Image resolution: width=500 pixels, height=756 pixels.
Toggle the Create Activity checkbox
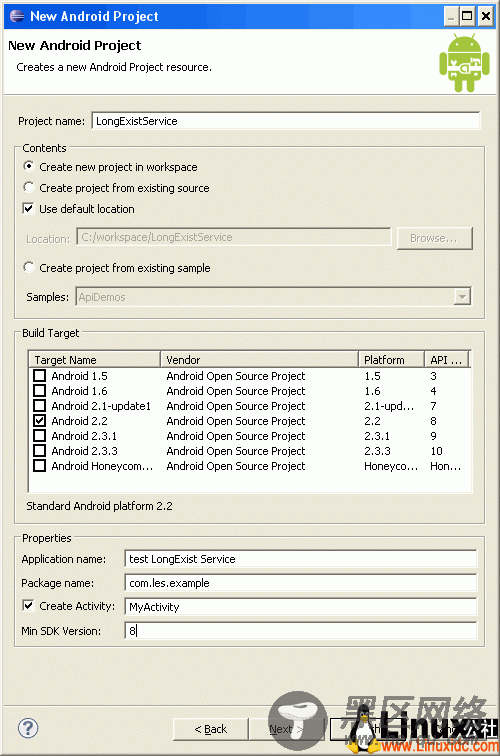[28, 606]
